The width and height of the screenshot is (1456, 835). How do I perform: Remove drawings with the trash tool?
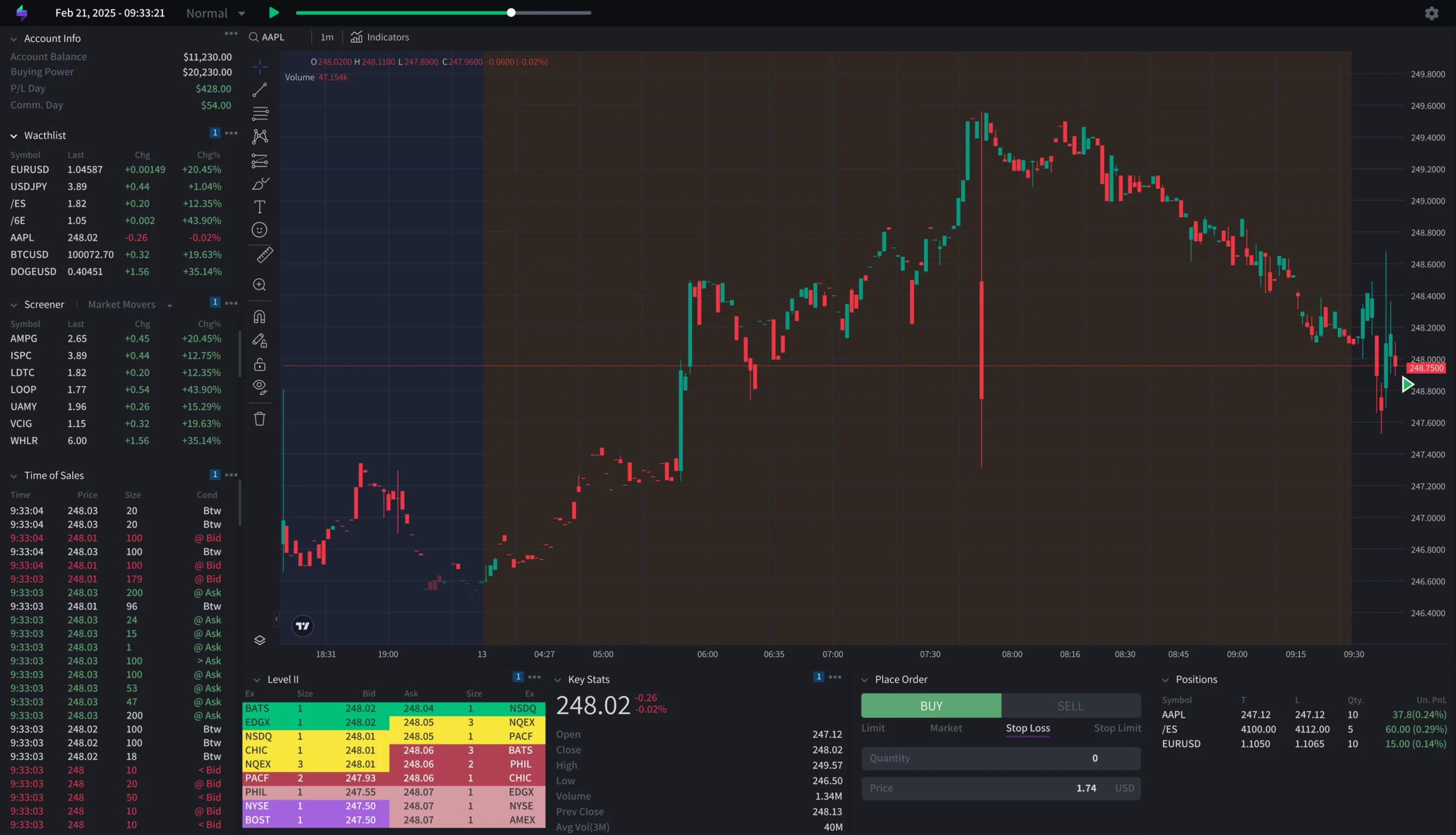click(x=259, y=419)
